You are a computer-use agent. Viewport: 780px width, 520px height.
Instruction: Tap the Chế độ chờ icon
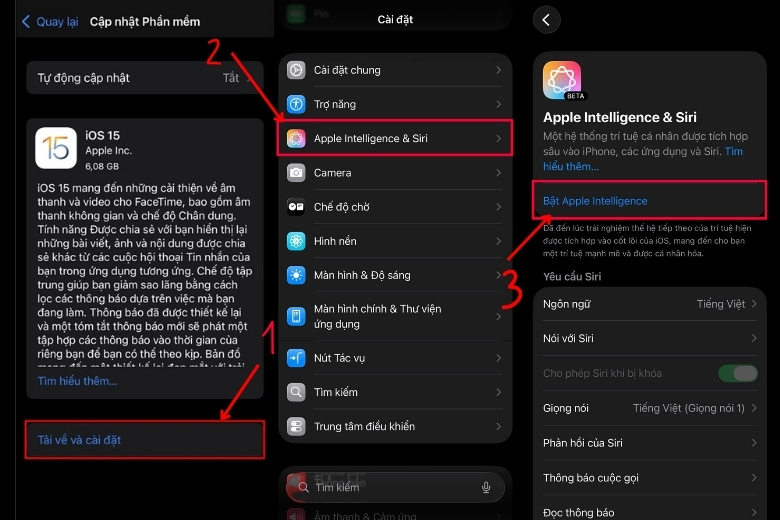pos(296,207)
